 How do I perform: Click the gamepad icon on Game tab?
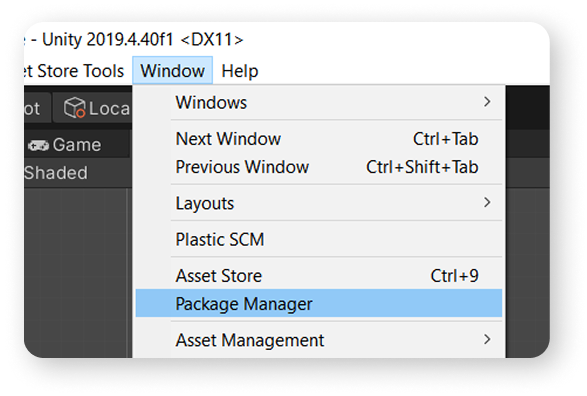[38, 145]
